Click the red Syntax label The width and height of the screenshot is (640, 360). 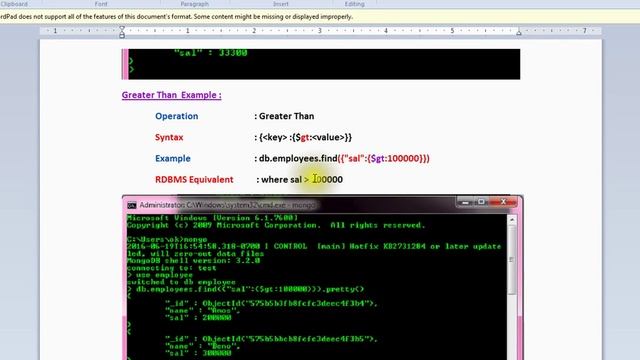pos(169,137)
